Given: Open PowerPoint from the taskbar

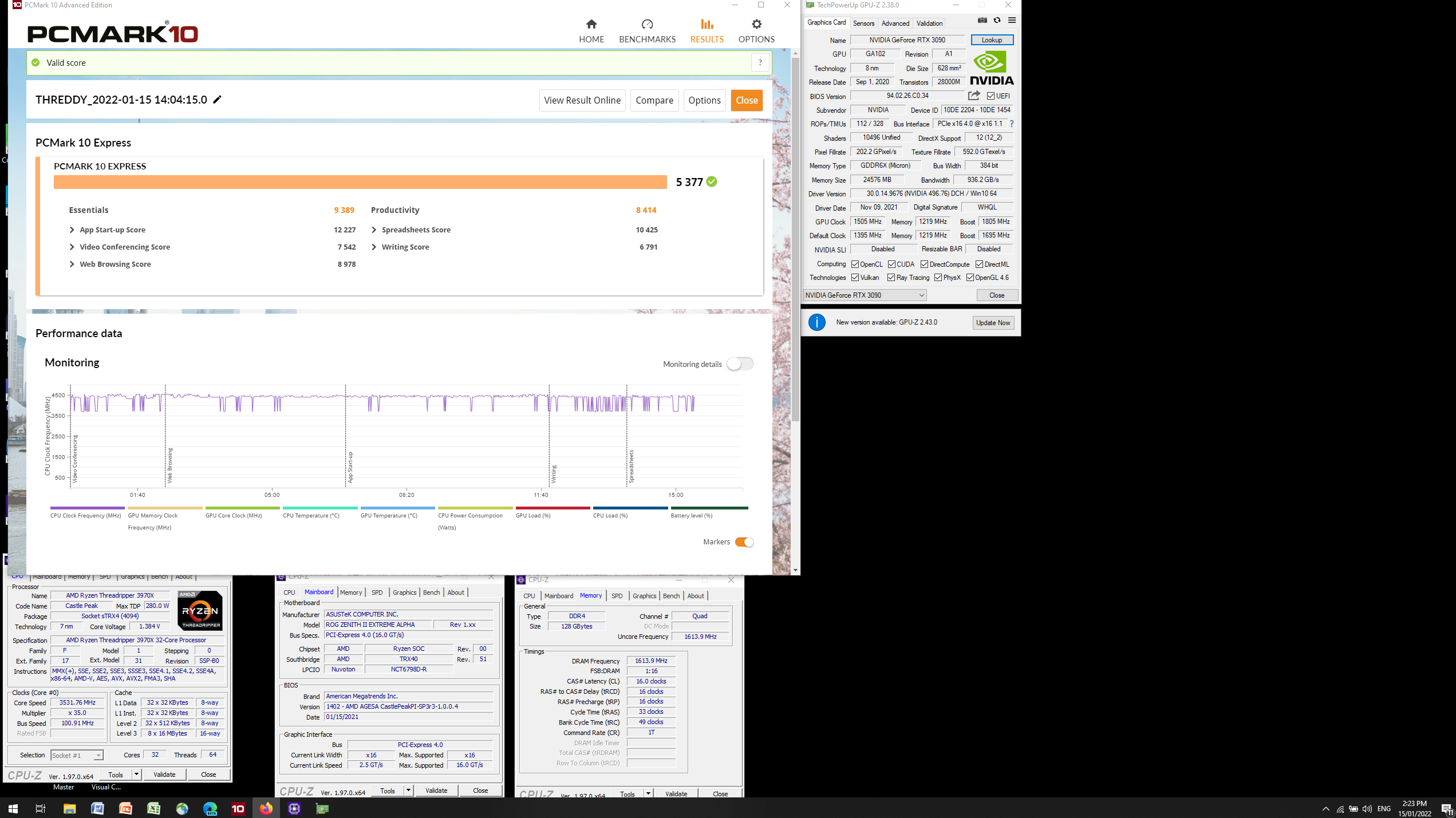Looking at the screenshot, I should [125, 808].
